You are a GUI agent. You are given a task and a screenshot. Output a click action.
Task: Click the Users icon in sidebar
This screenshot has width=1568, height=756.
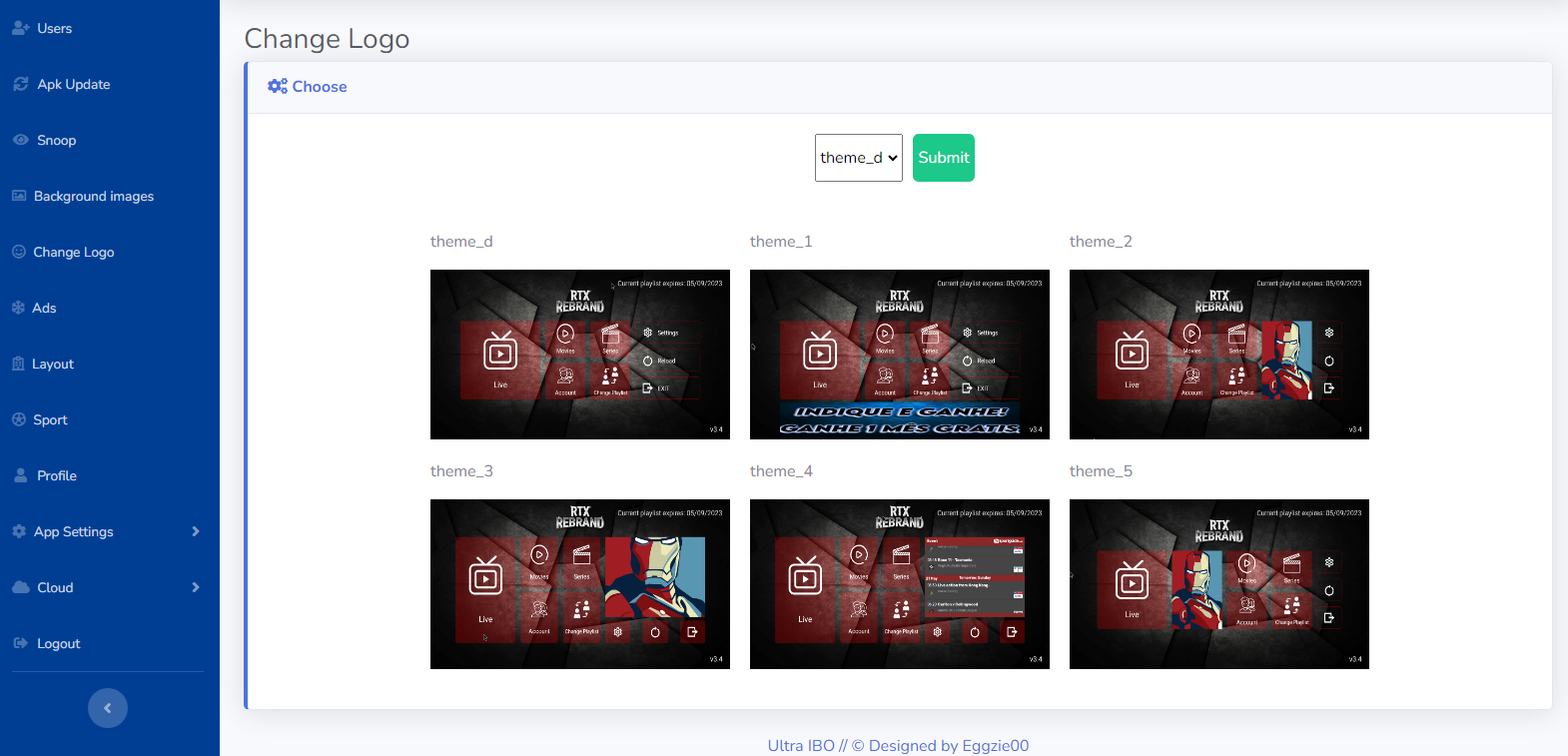pyautogui.click(x=20, y=28)
